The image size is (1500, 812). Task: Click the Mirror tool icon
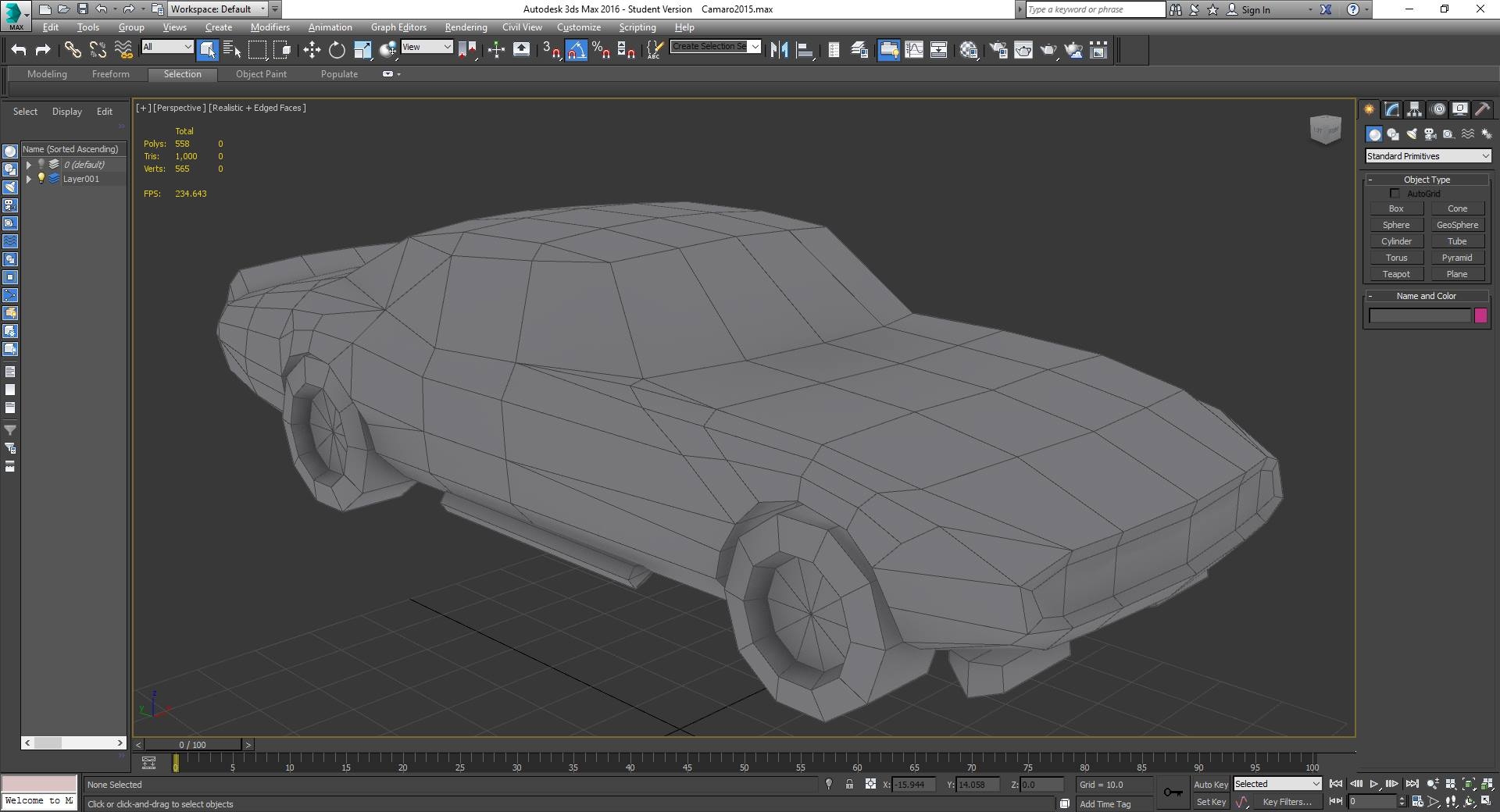(779, 50)
